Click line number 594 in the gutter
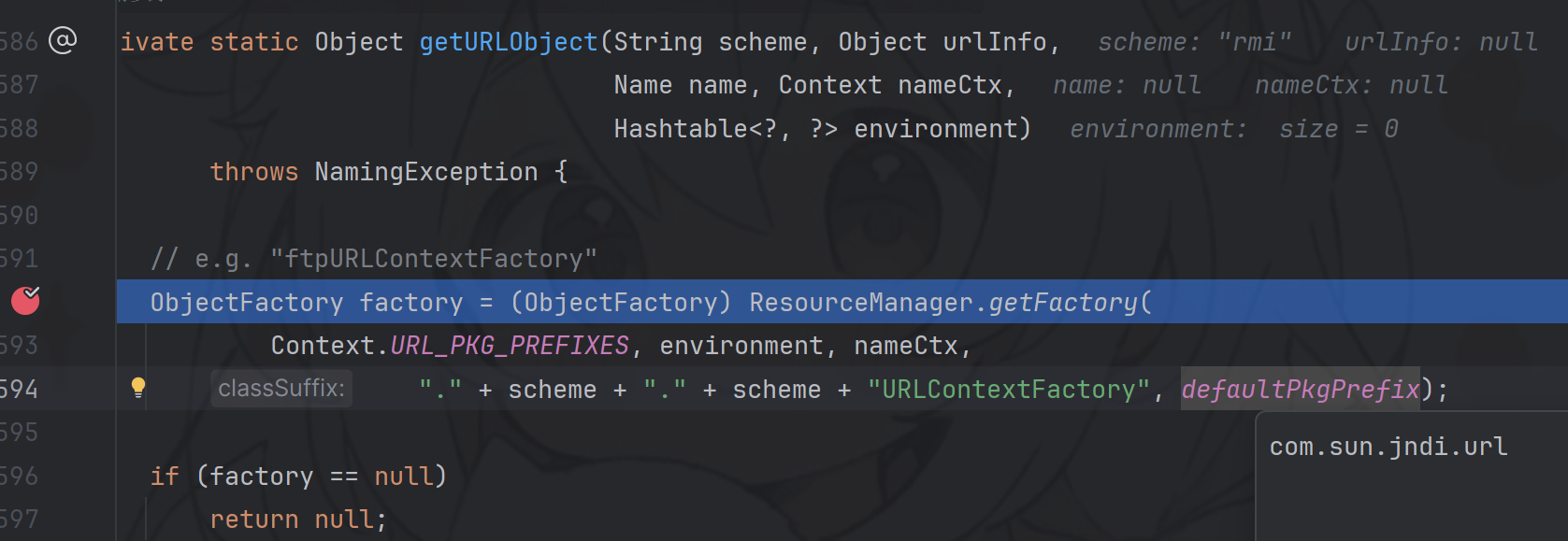 pos(19,389)
